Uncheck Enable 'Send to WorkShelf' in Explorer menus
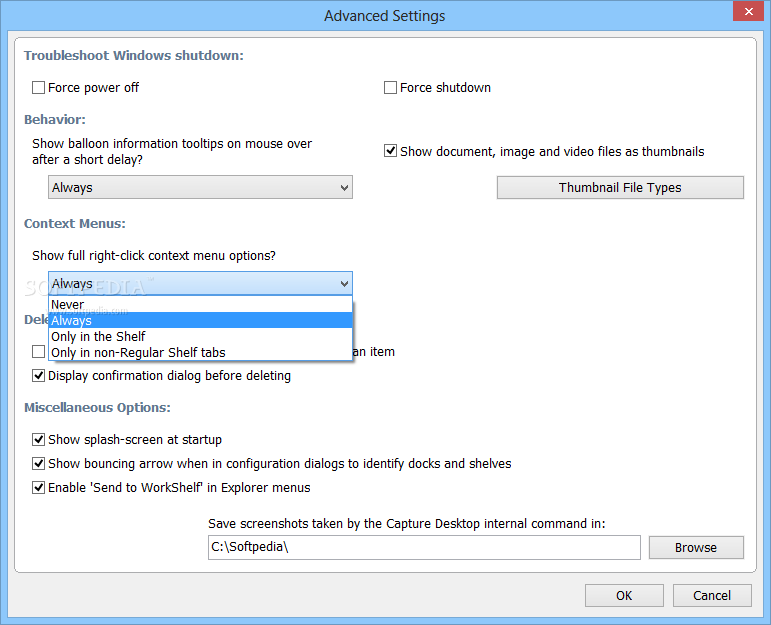Viewport: 771px width, 625px height. pyautogui.click(x=38, y=487)
